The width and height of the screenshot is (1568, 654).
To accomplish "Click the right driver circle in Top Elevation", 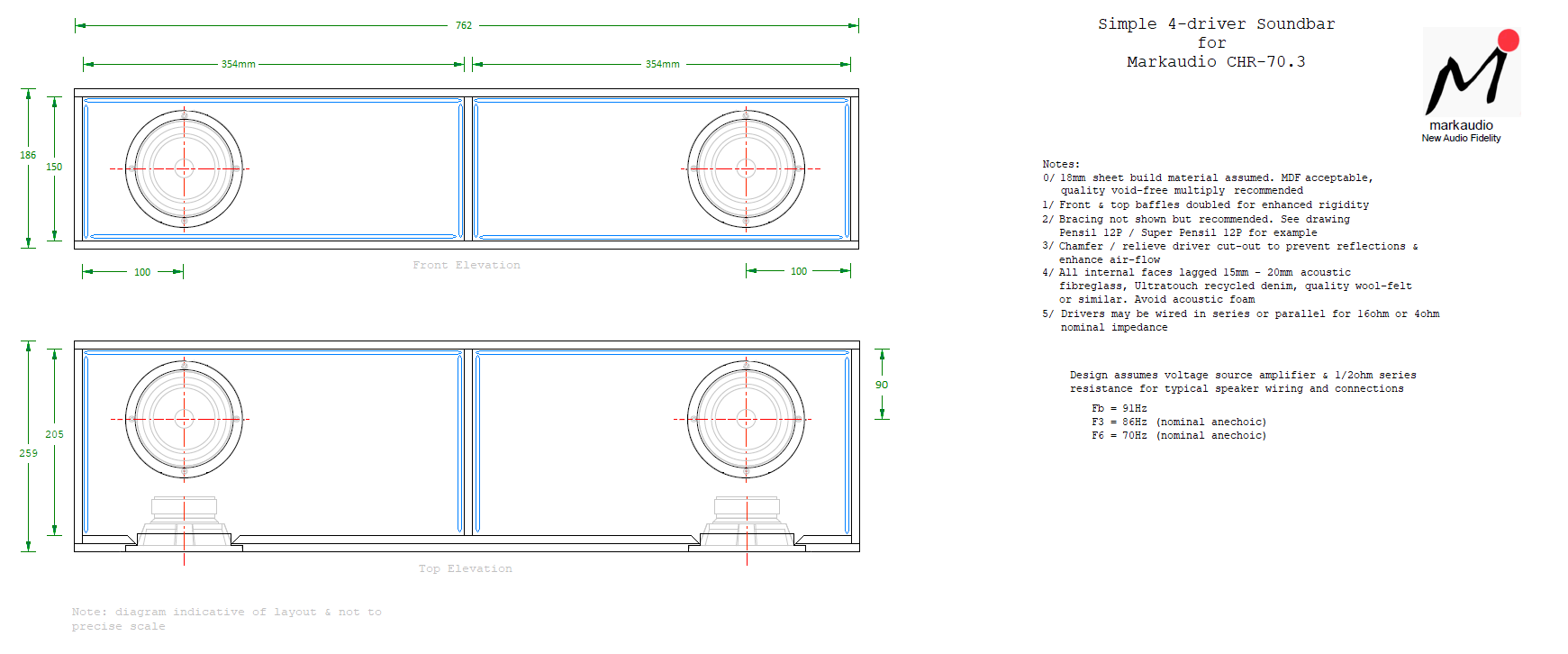I will (746, 419).
